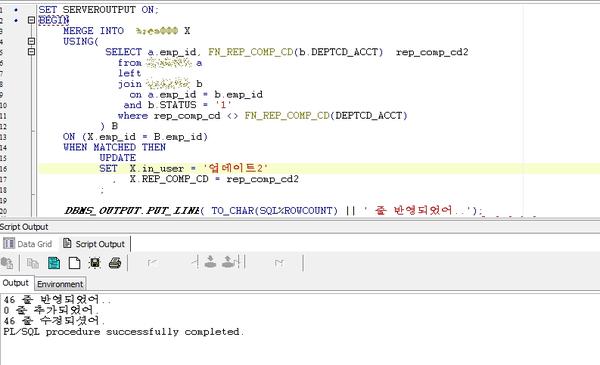Viewport: 600px width, 365px height.
Task: Click the disabled second load-with-arrow icon
Action: pyautogui.click(x=229, y=262)
